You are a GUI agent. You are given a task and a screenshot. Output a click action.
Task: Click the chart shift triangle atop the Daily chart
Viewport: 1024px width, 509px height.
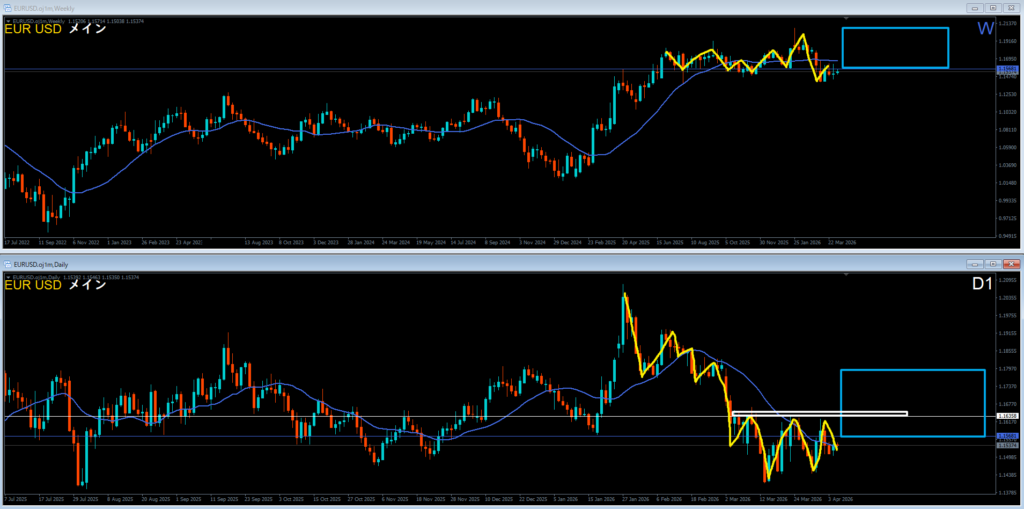[x=846, y=275]
